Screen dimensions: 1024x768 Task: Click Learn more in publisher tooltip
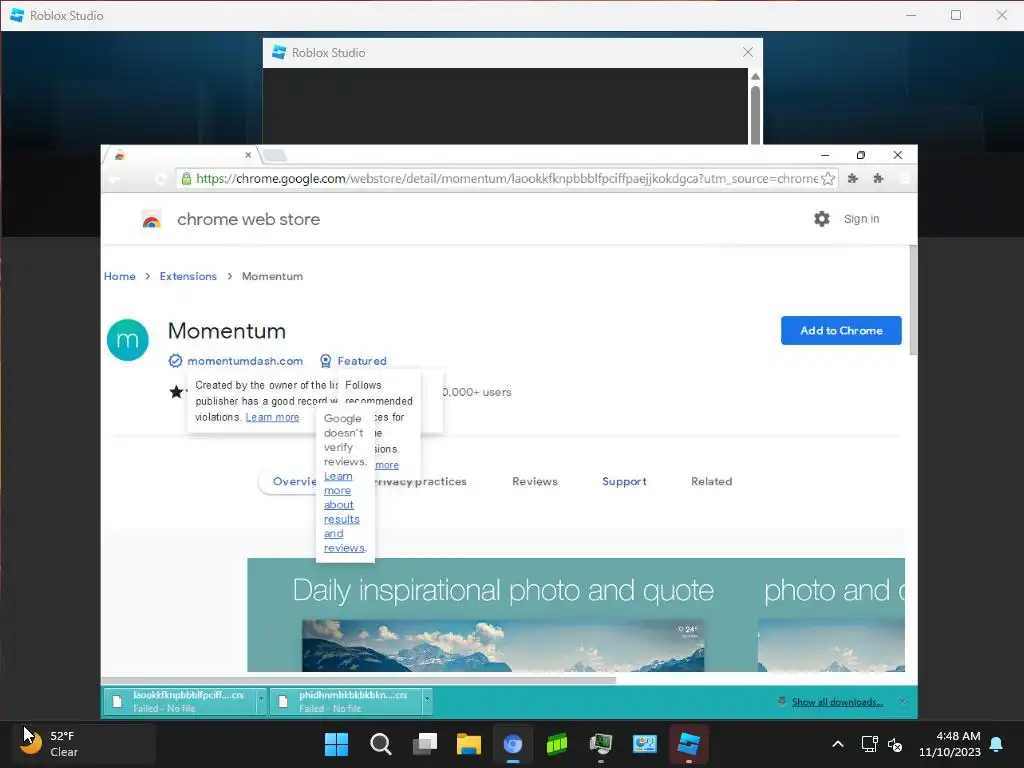click(272, 417)
